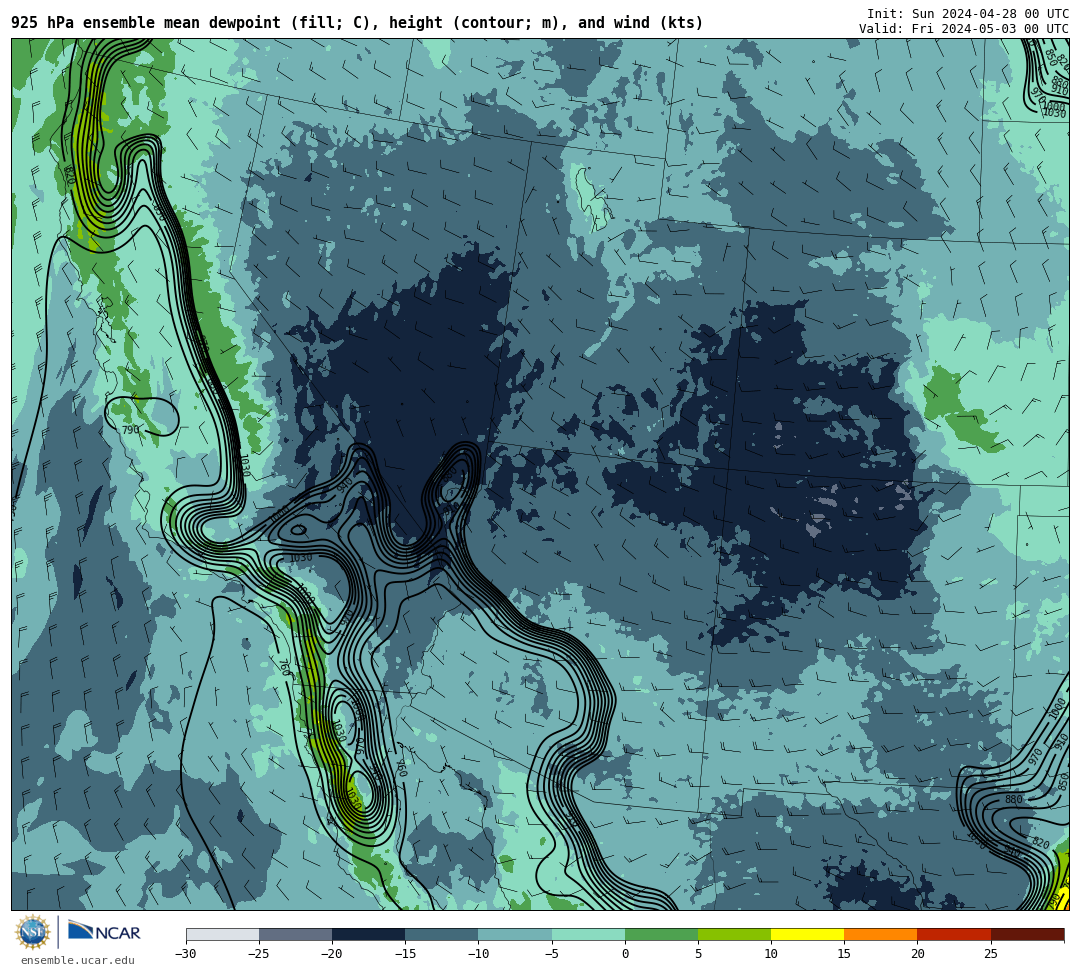Click the 10 to 15 yellow colorbar swatch
1080x973 pixels.
807,934
